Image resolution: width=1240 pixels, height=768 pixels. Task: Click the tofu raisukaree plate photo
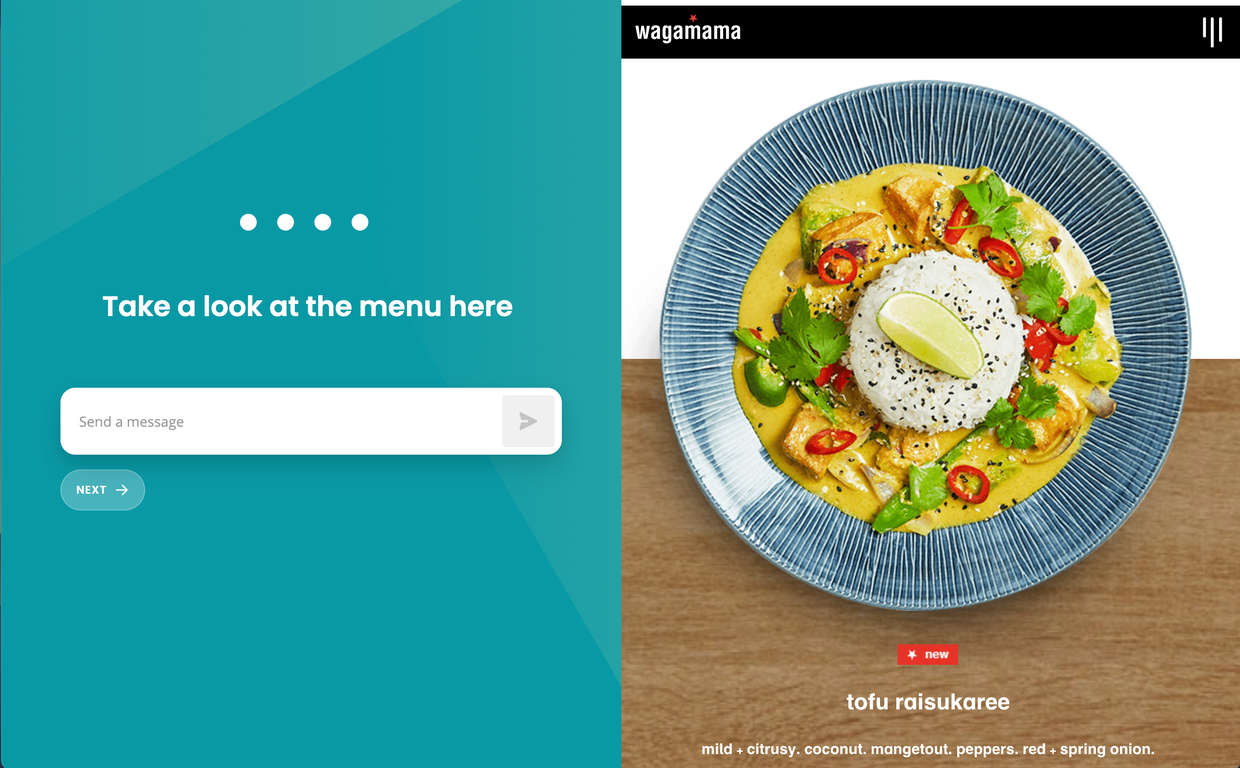925,345
